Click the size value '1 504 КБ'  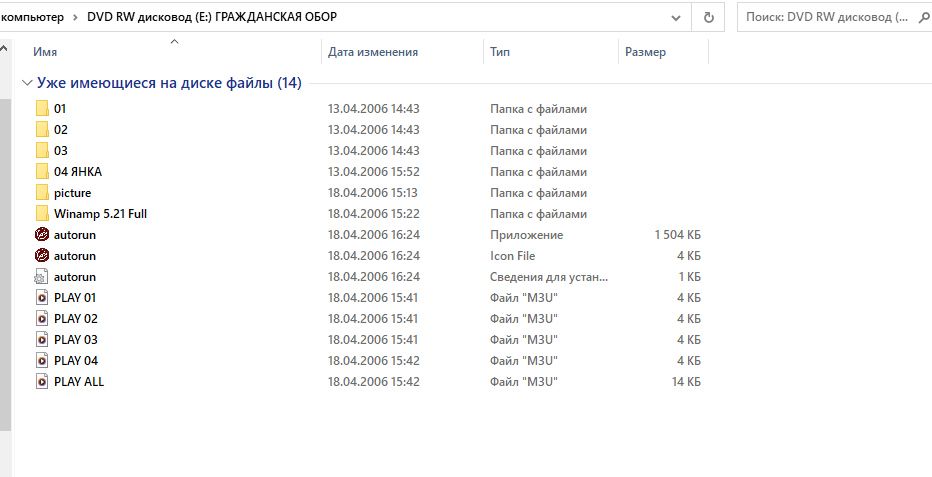tap(678, 235)
